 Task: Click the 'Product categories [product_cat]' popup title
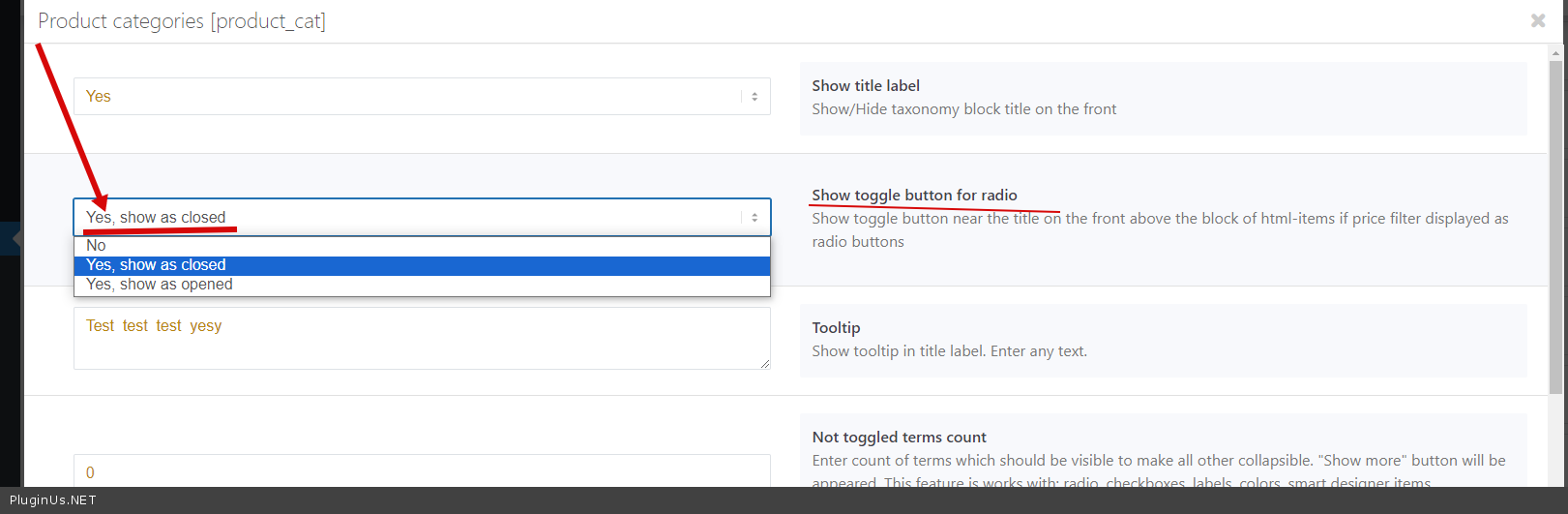pyautogui.click(x=182, y=21)
